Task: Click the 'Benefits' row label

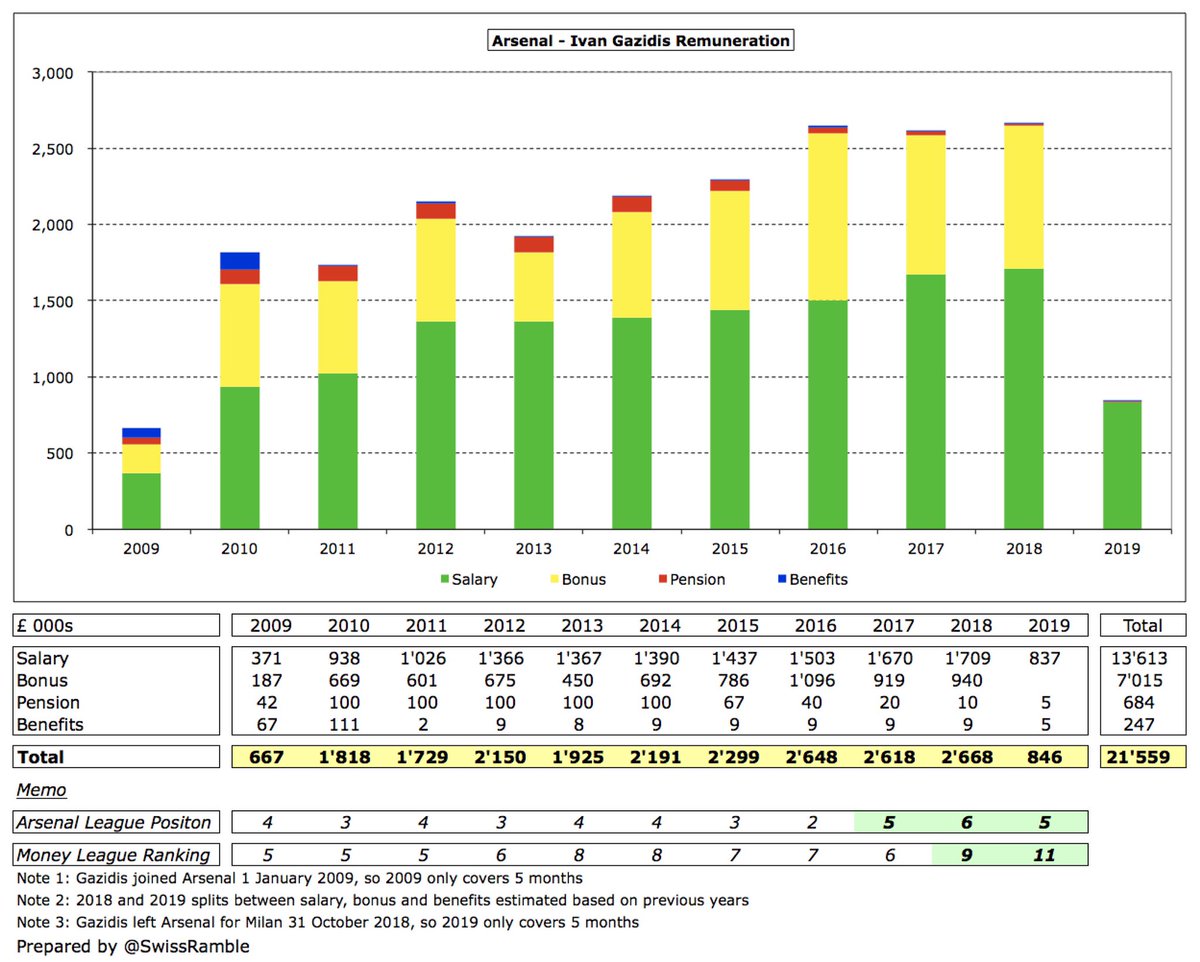Action: (x=52, y=724)
